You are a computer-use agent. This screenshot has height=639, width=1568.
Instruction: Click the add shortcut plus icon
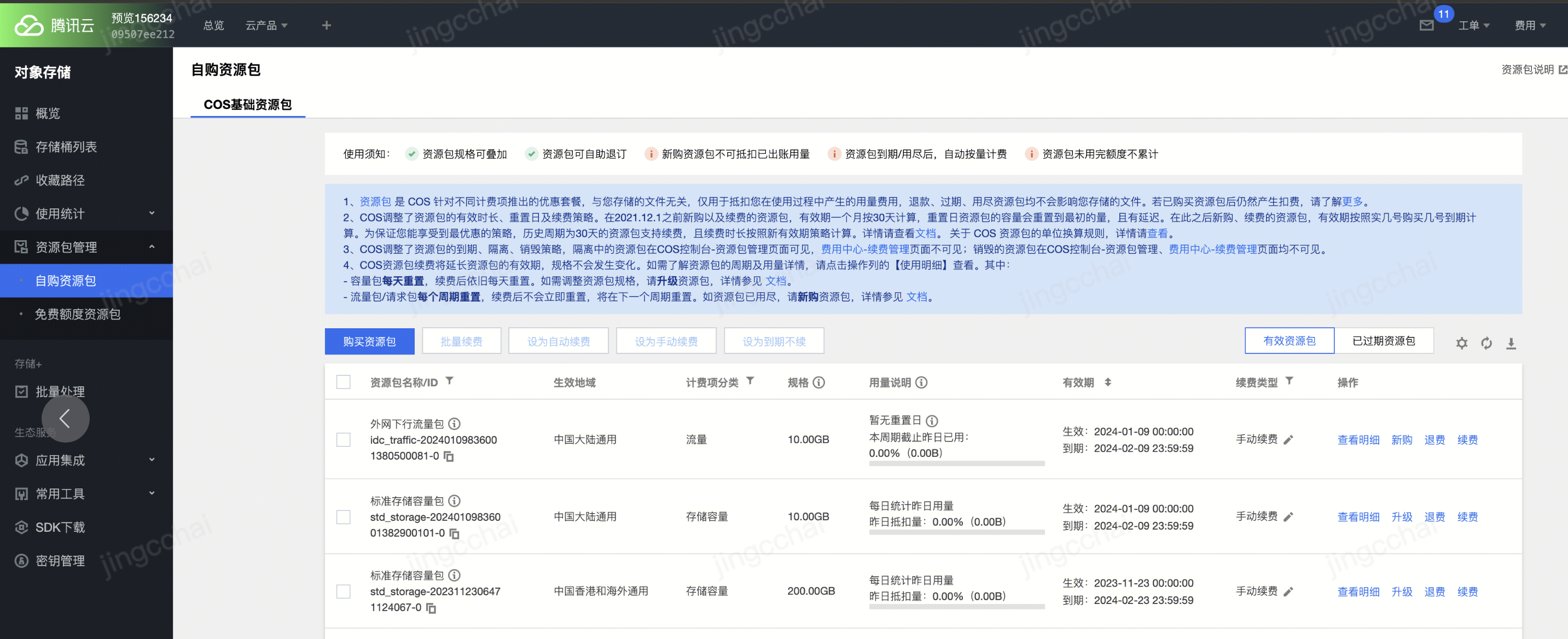pos(326,26)
